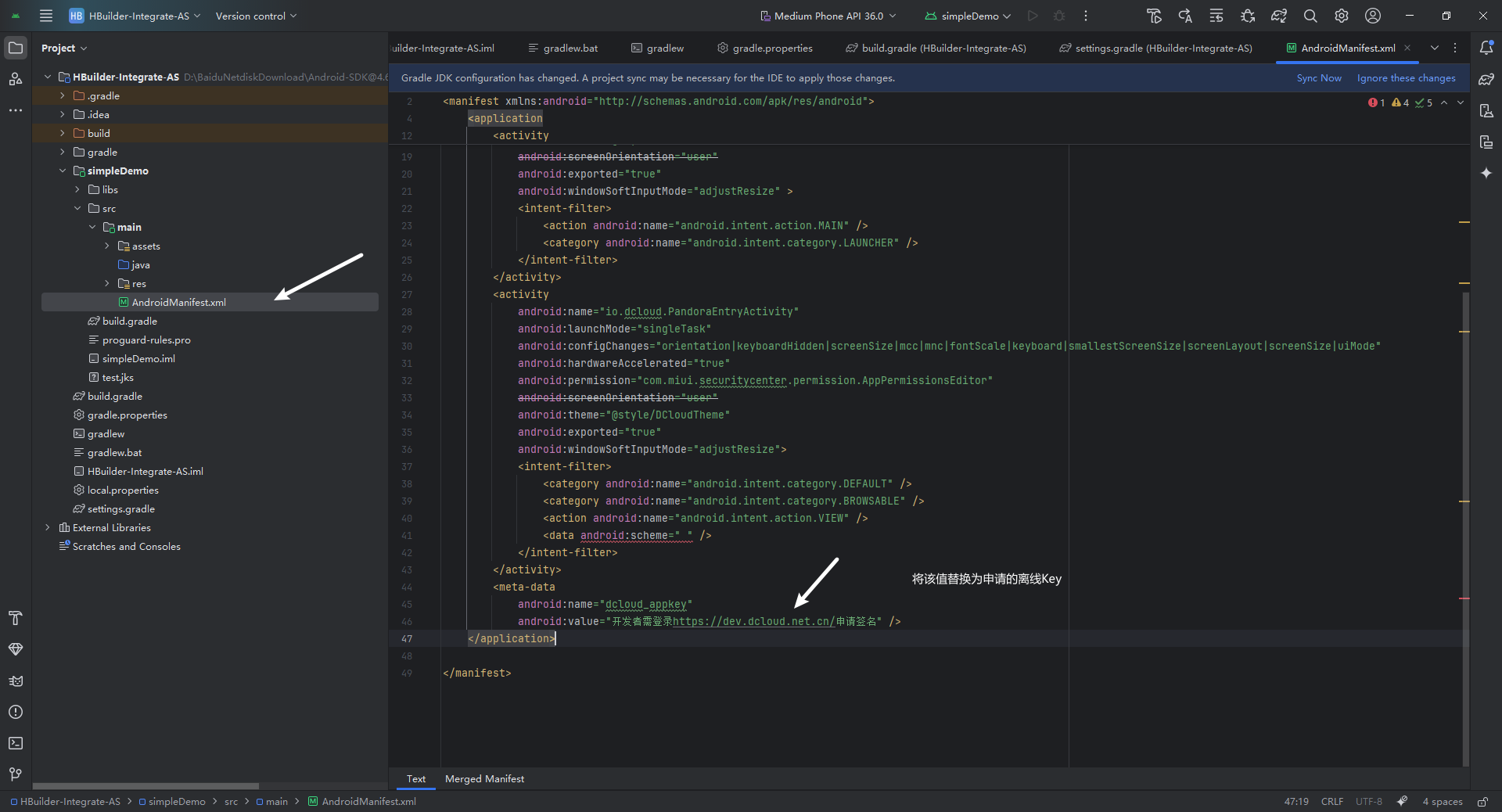Open the Git version control tool window

tap(16, 774)
